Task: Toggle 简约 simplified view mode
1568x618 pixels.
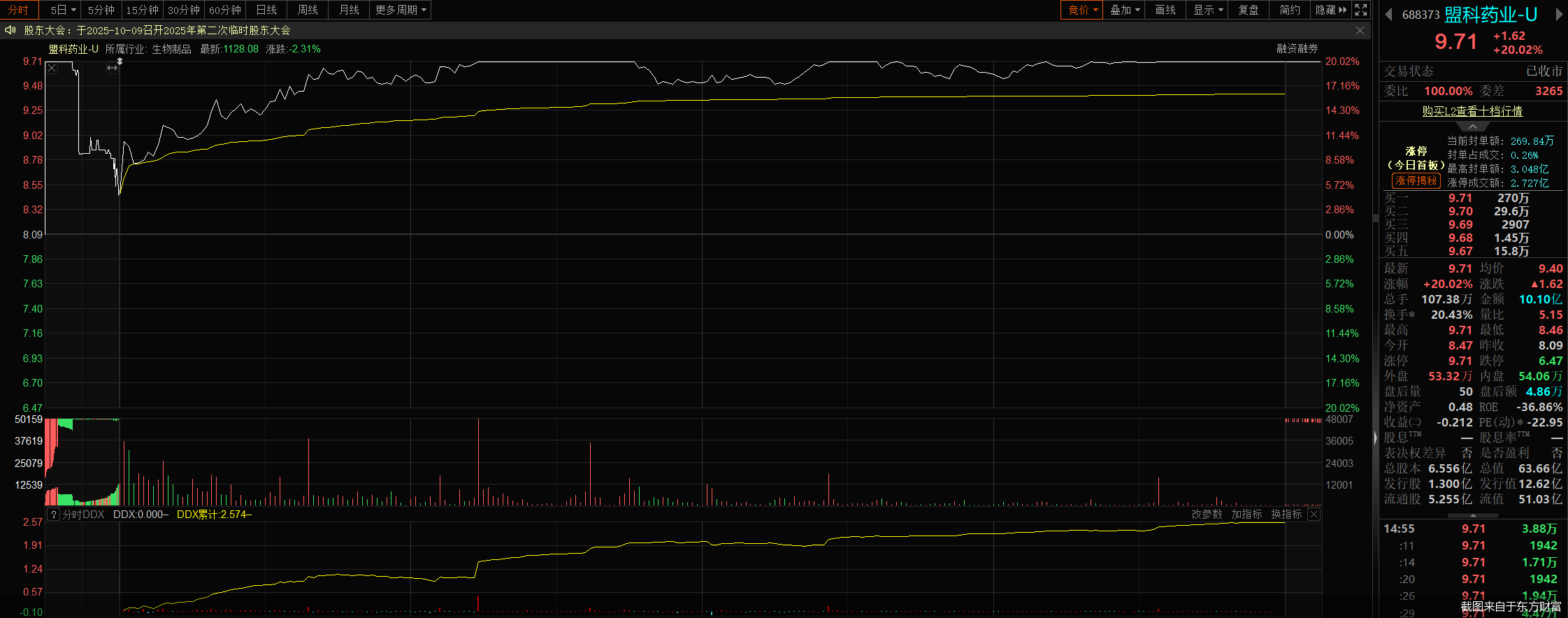Action: pos(1289,10)
